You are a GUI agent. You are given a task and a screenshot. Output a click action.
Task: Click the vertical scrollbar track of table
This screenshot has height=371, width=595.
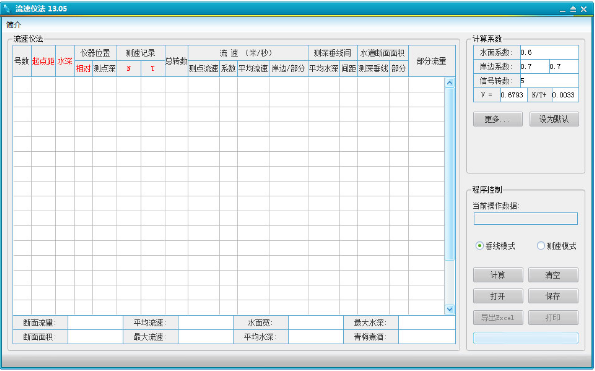pos(450,196)
